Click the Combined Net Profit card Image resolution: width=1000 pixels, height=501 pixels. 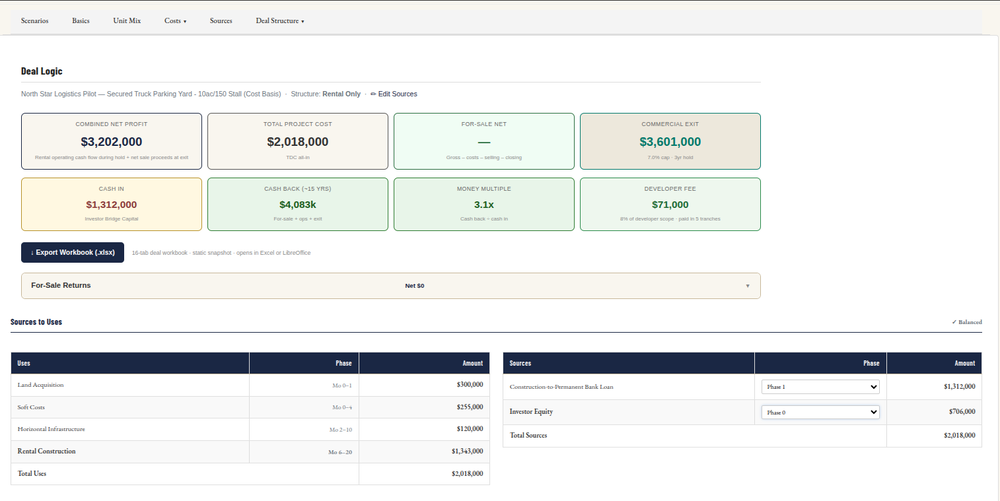pos(112,142)
